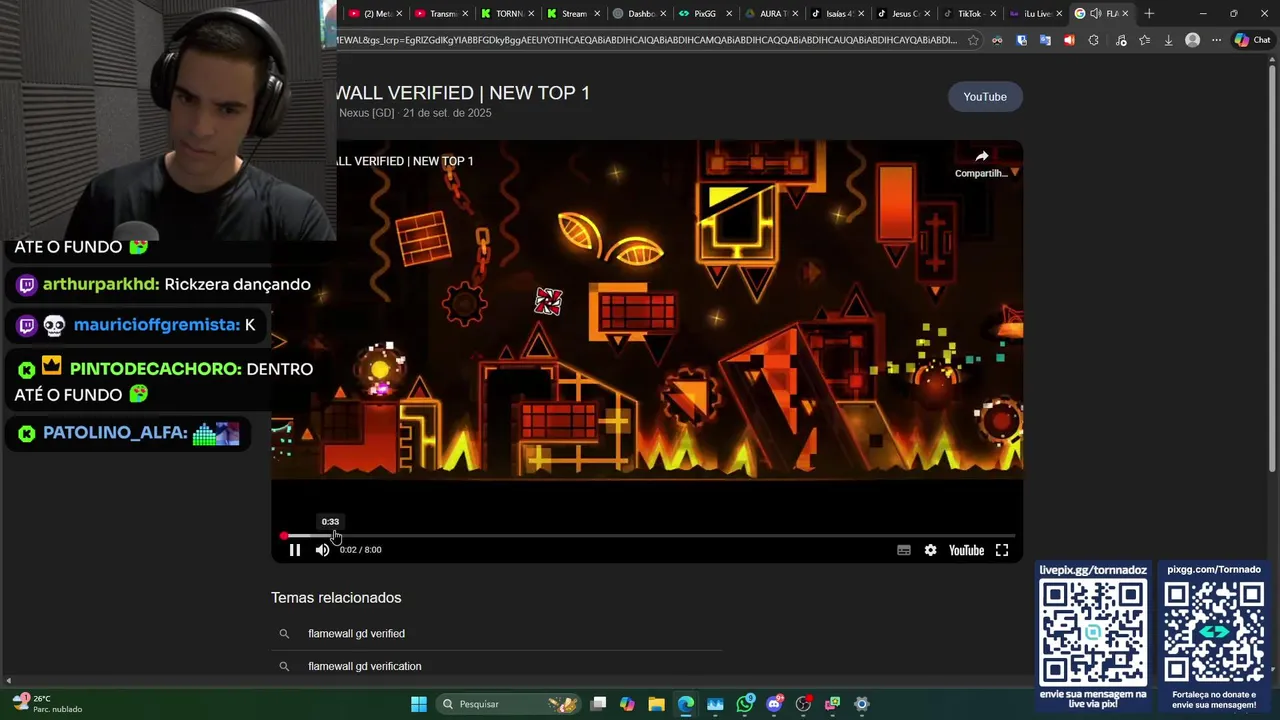This screenshot has height=720, width=1280.
Task: Open the video on YouTube via player logo
Action: (966, 550)
